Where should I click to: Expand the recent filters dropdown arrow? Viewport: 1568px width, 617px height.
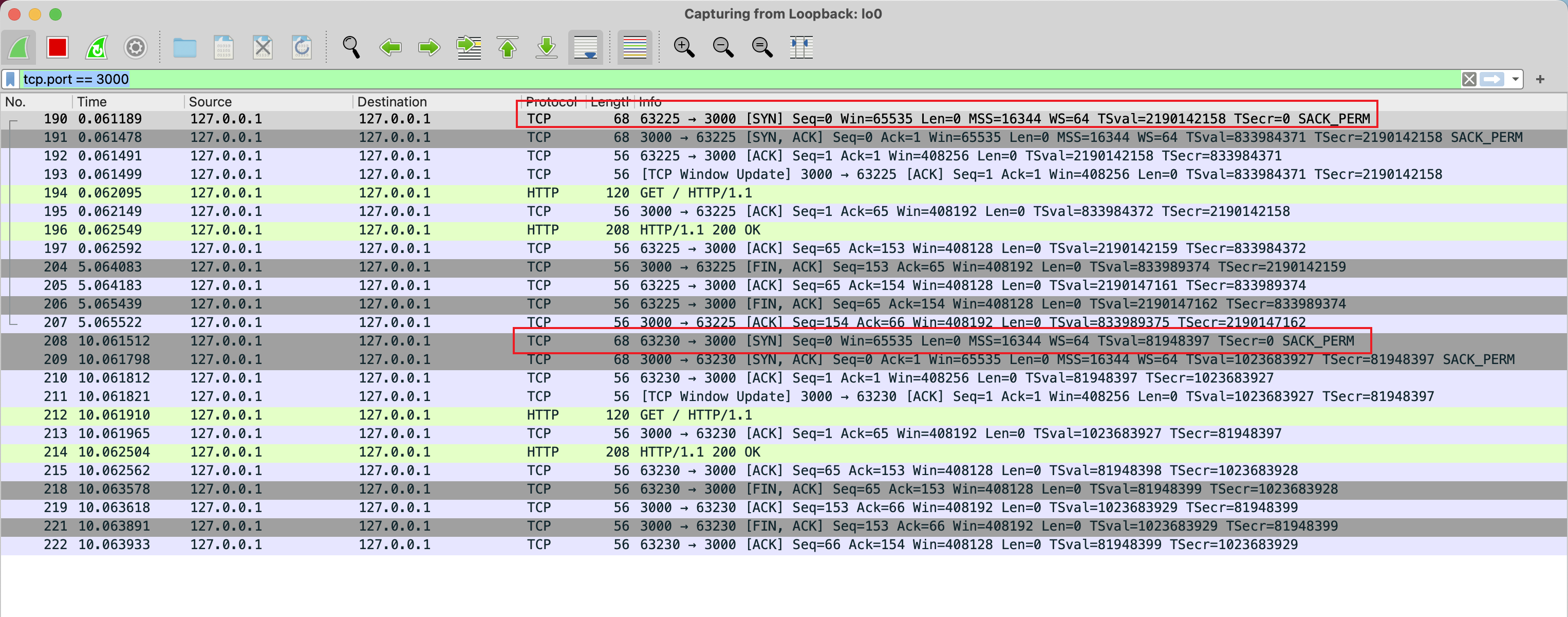pyautogui.click(x=1515, y=79)
